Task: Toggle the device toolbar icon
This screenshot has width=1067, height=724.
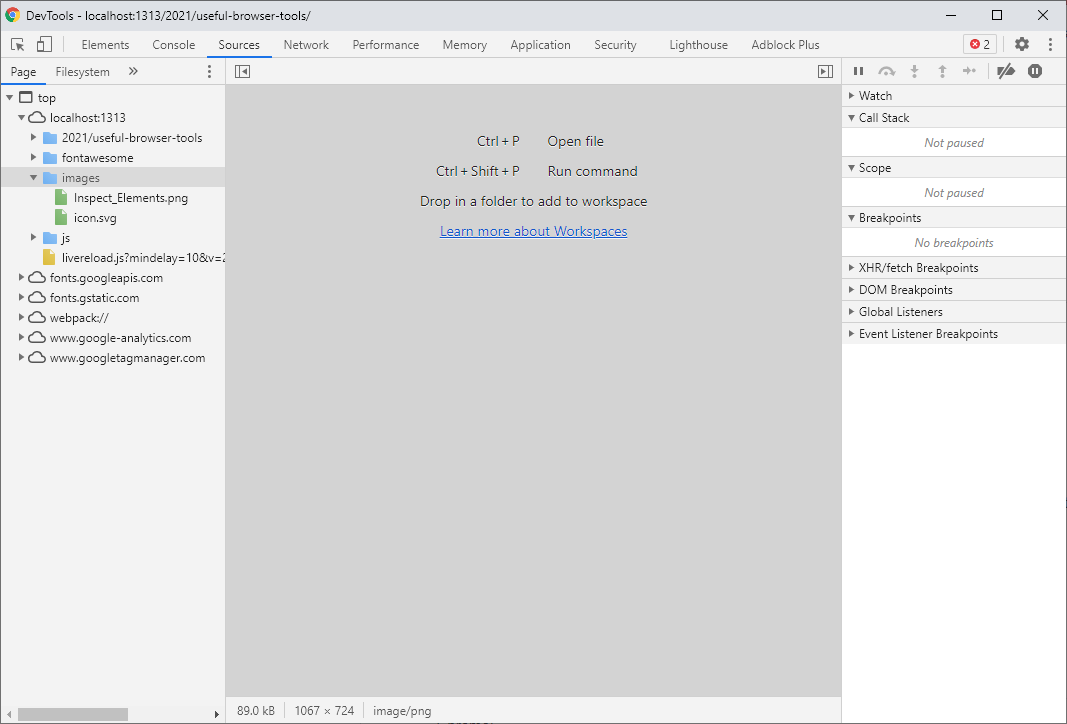Action: click(44, 45)
